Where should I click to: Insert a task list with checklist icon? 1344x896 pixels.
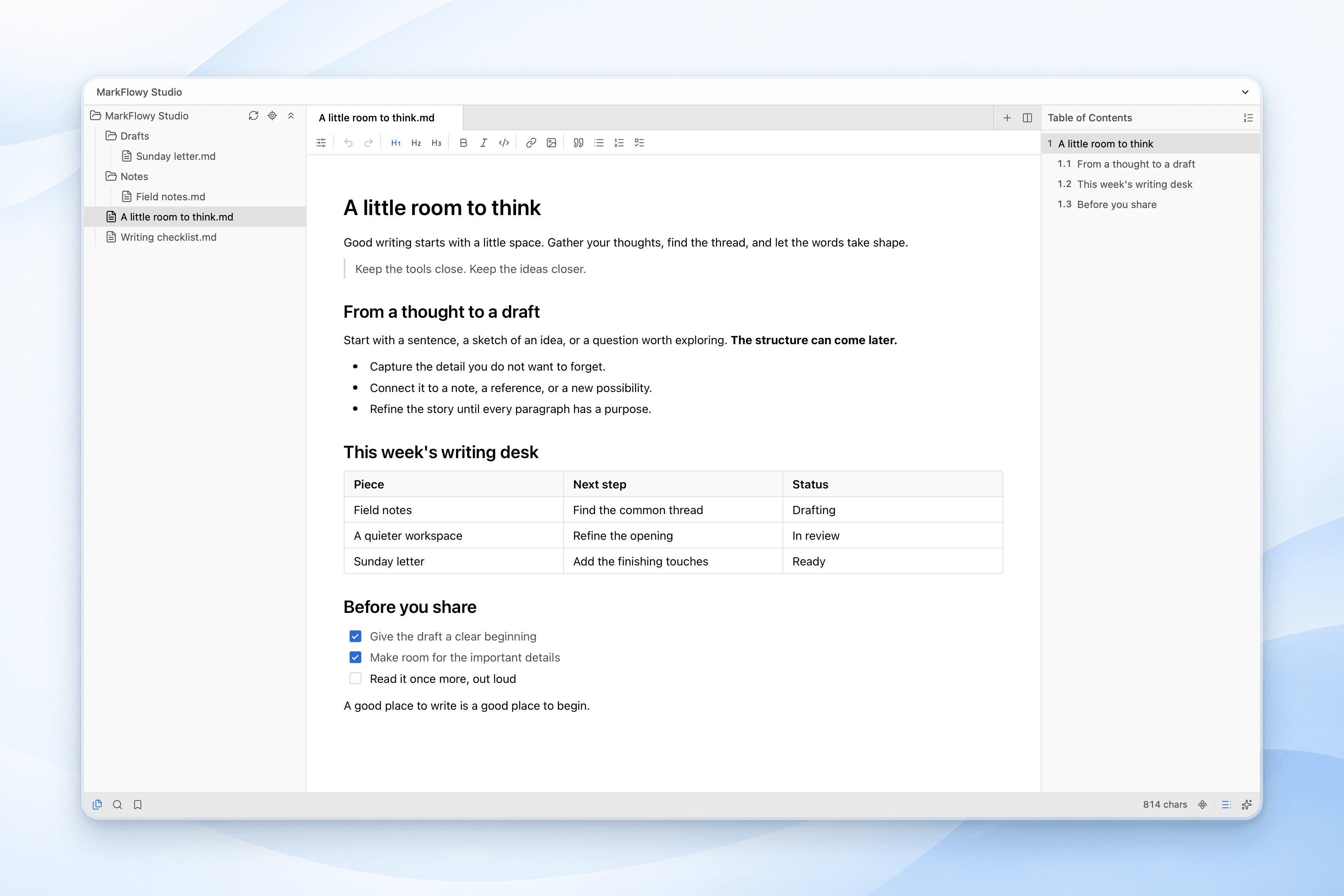pos(639,143)
